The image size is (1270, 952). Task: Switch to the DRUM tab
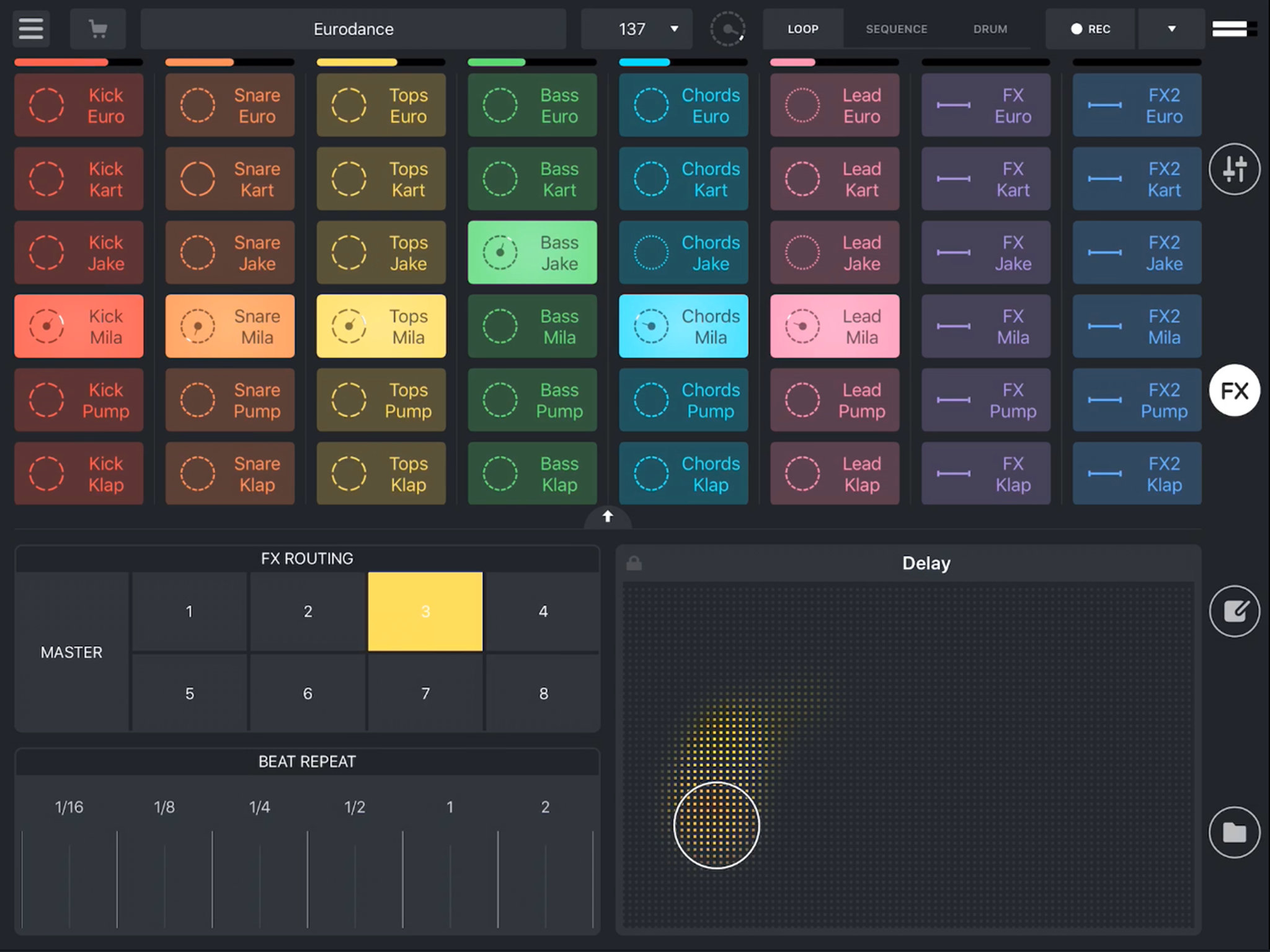pyautogui.click(x=990, y=29)
